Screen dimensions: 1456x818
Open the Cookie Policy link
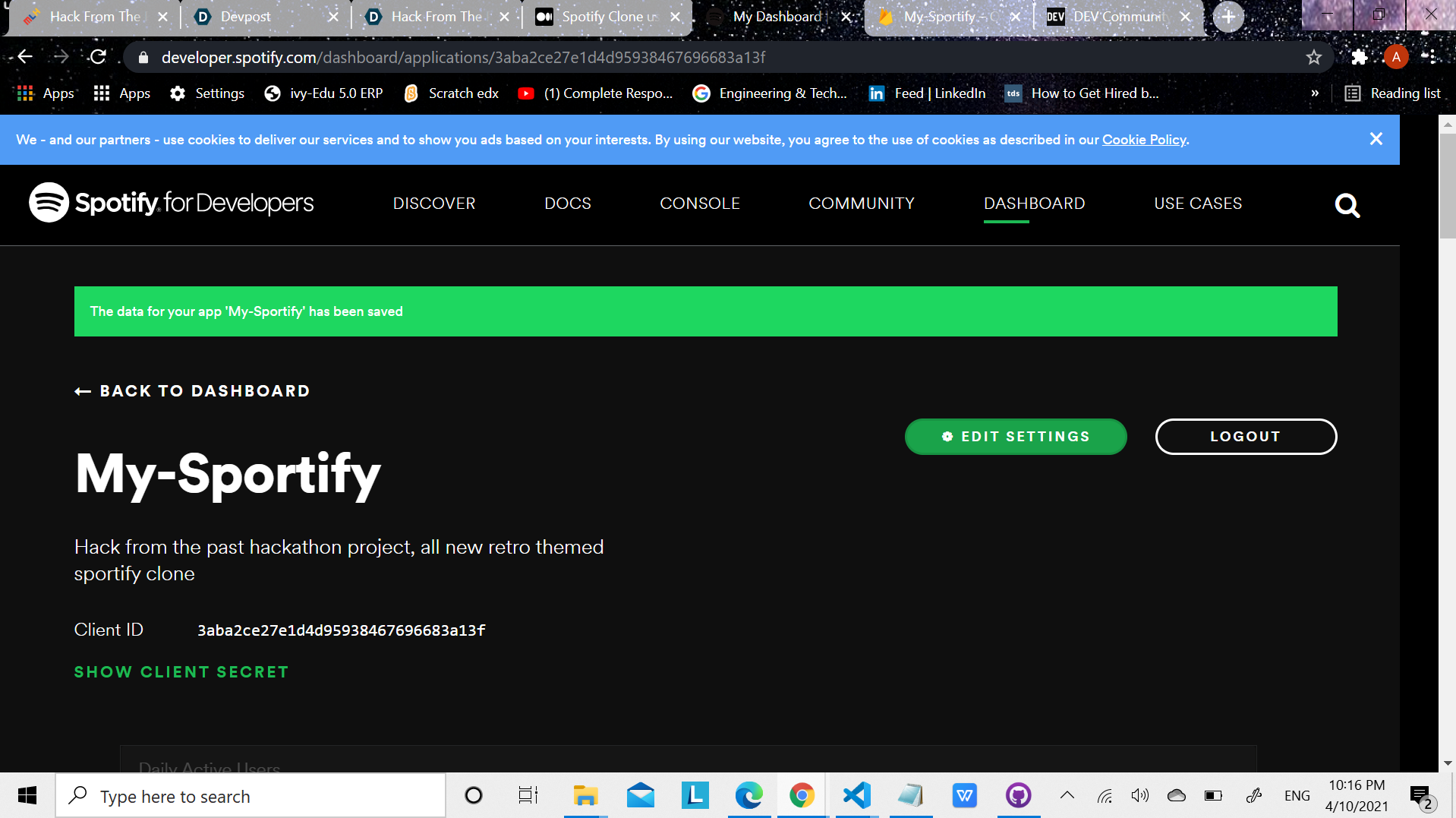[x=1144, y=140]
